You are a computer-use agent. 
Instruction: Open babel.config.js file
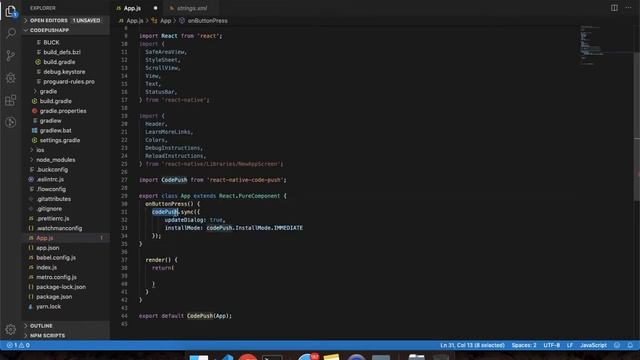click(56, 258)
